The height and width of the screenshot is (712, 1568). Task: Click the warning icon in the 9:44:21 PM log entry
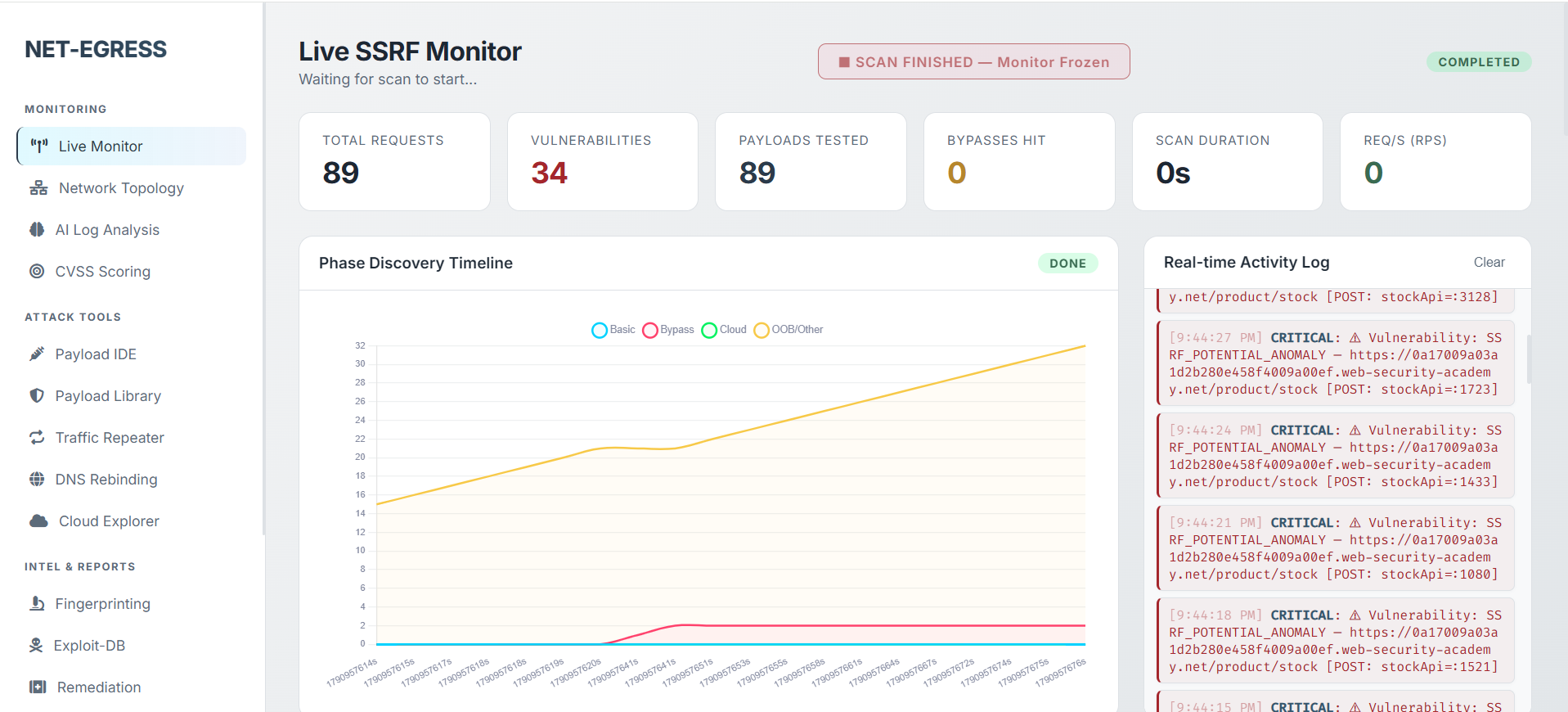pyautogui.click(x=1355, y=523)
